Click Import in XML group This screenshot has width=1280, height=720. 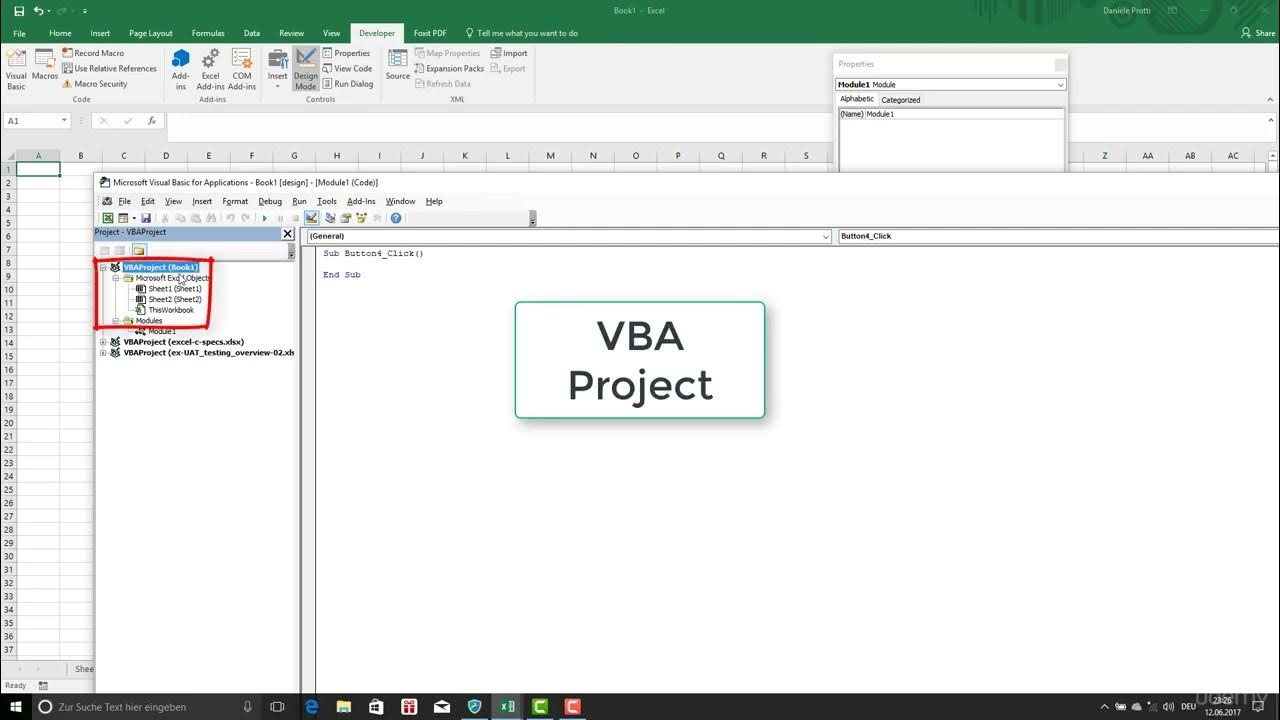click(x=509, y=53)
